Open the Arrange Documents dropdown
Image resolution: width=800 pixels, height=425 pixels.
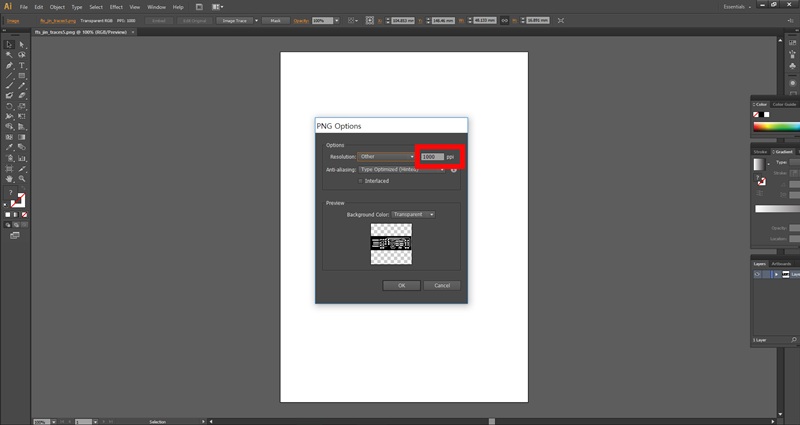point(217,7)
